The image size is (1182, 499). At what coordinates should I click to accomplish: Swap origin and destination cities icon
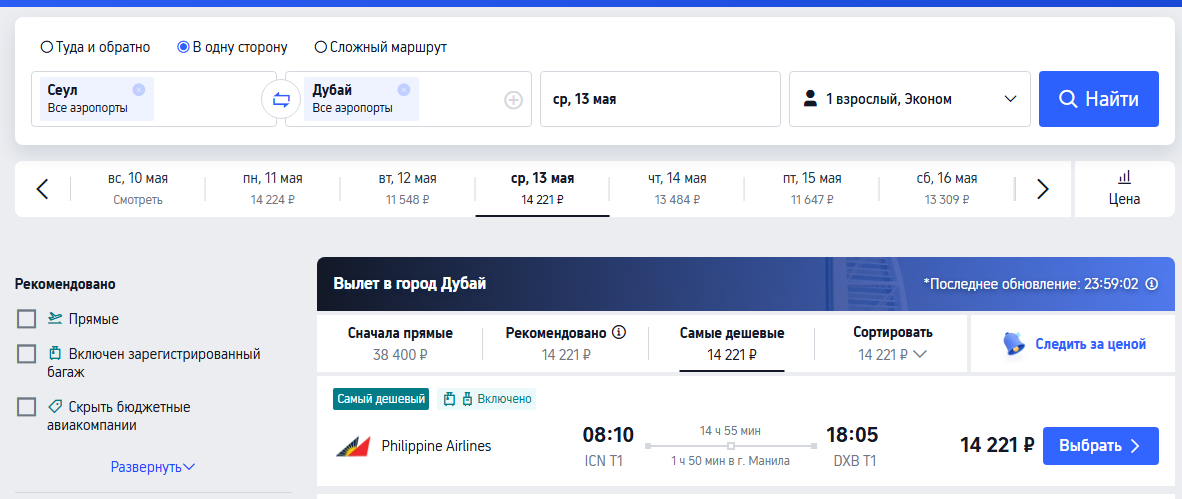(281, 99)
